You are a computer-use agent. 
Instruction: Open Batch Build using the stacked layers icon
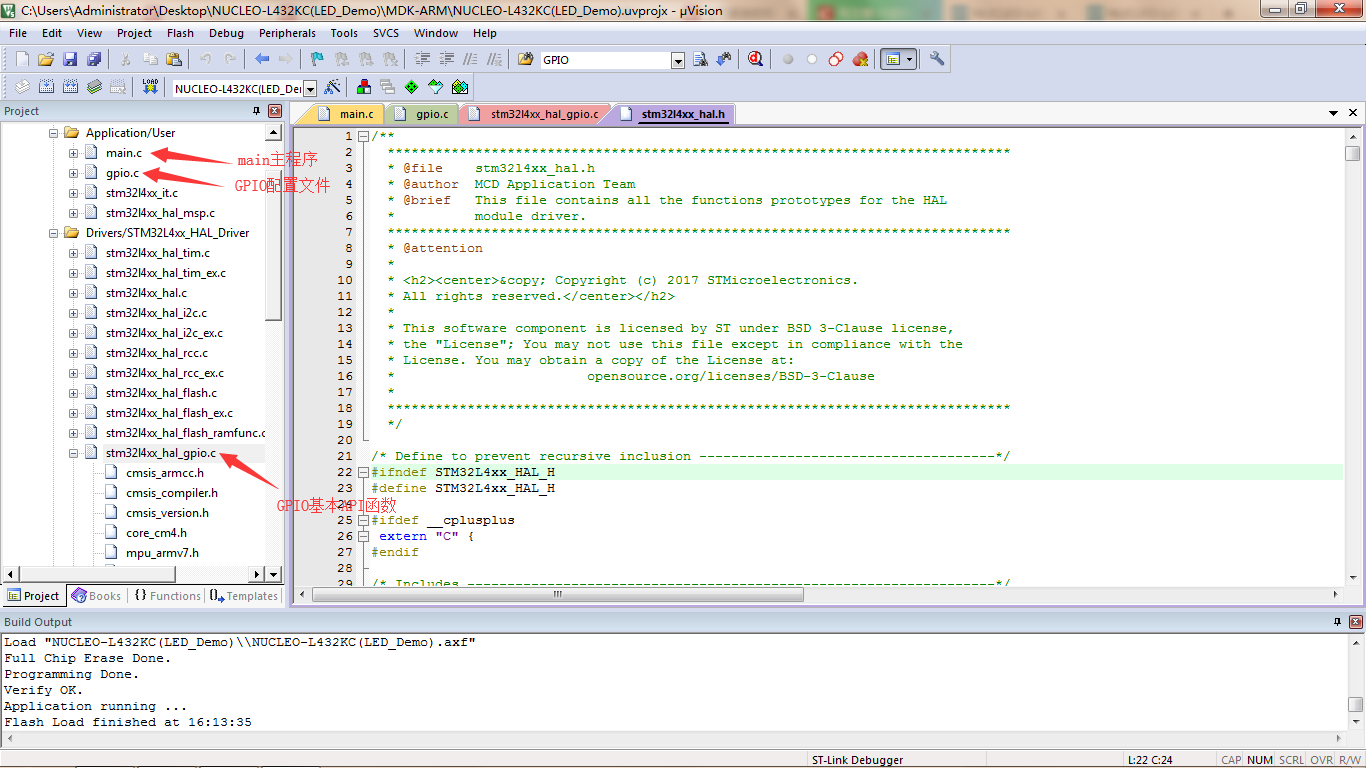tap(94, 87)
